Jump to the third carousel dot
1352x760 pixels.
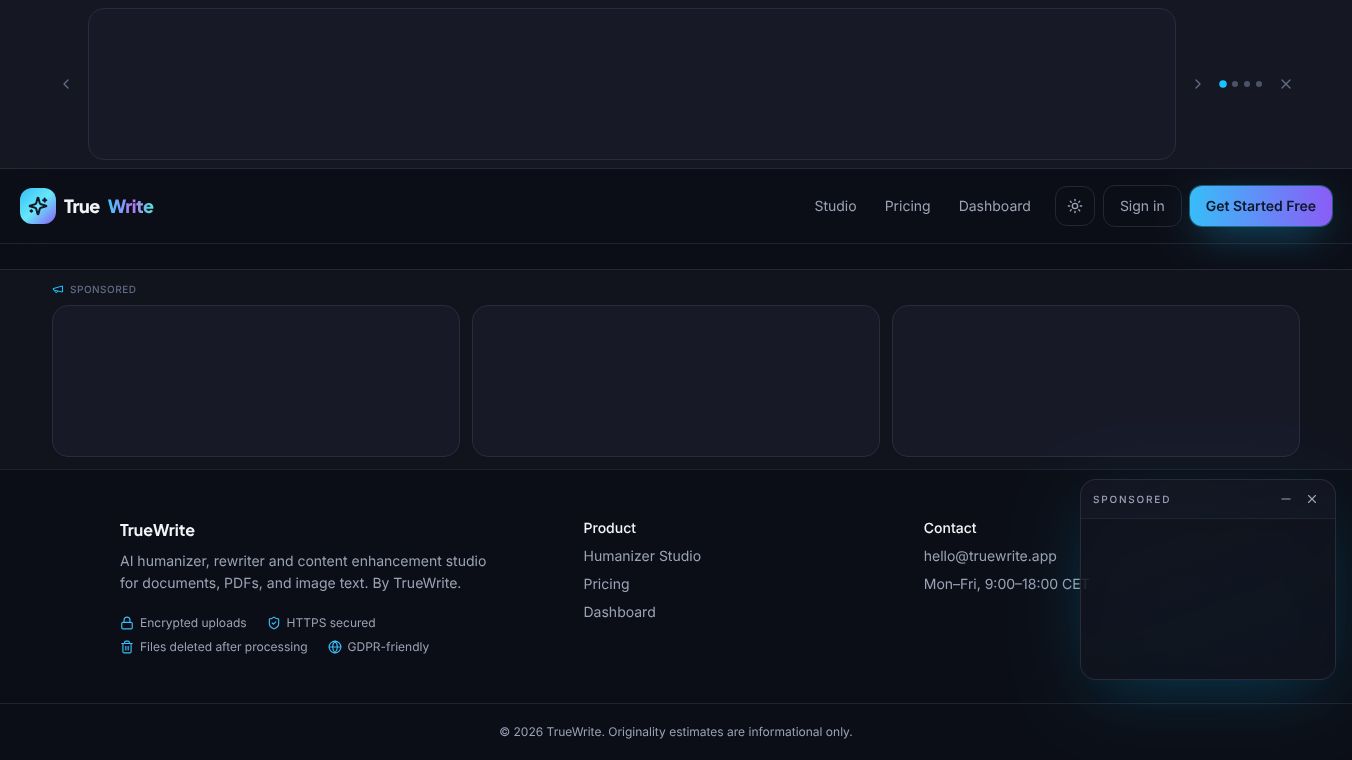pyautogui.click(x=1247, y=84)
